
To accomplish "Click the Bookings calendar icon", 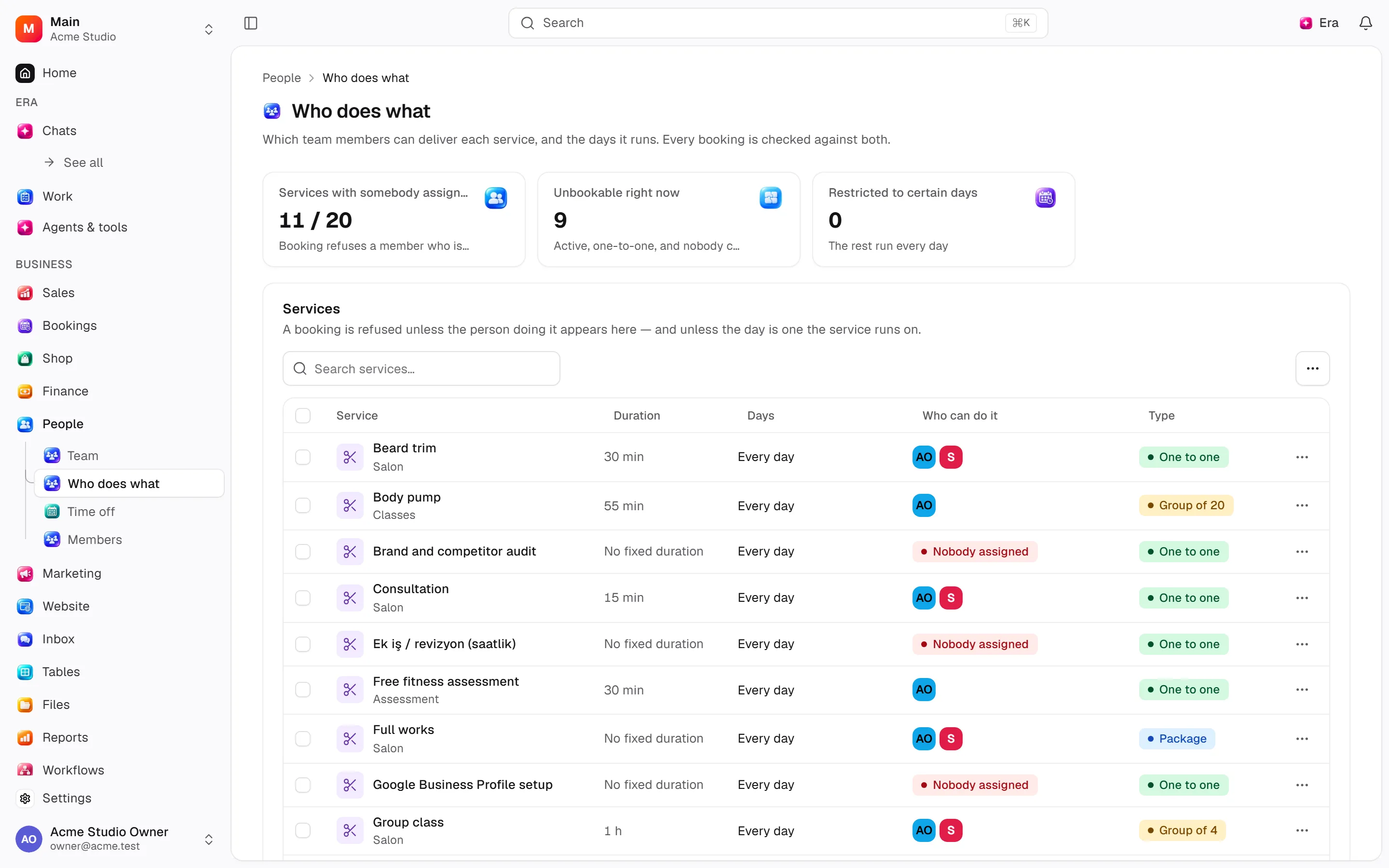I will click(25, 325).
